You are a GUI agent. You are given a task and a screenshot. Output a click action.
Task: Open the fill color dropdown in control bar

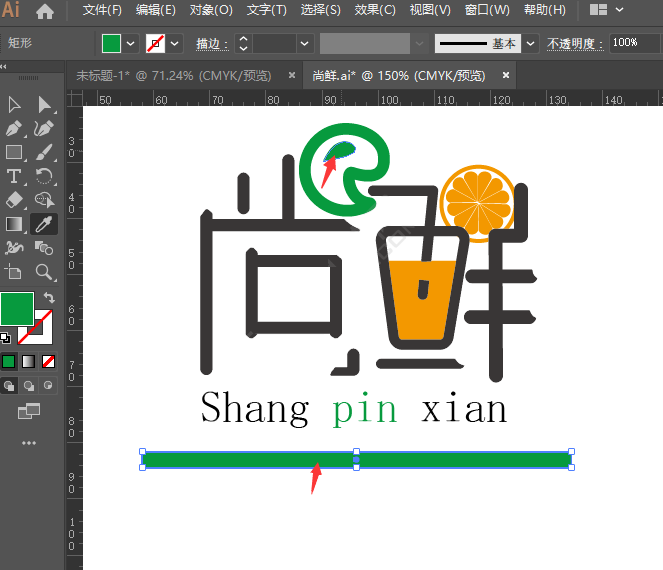coord(131,44)
